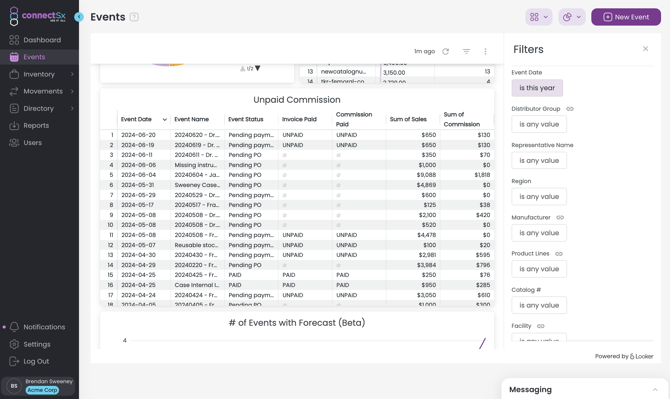Create a New Event
The width and height of the screenshot is (670, 399).
[x=626, y=17]
